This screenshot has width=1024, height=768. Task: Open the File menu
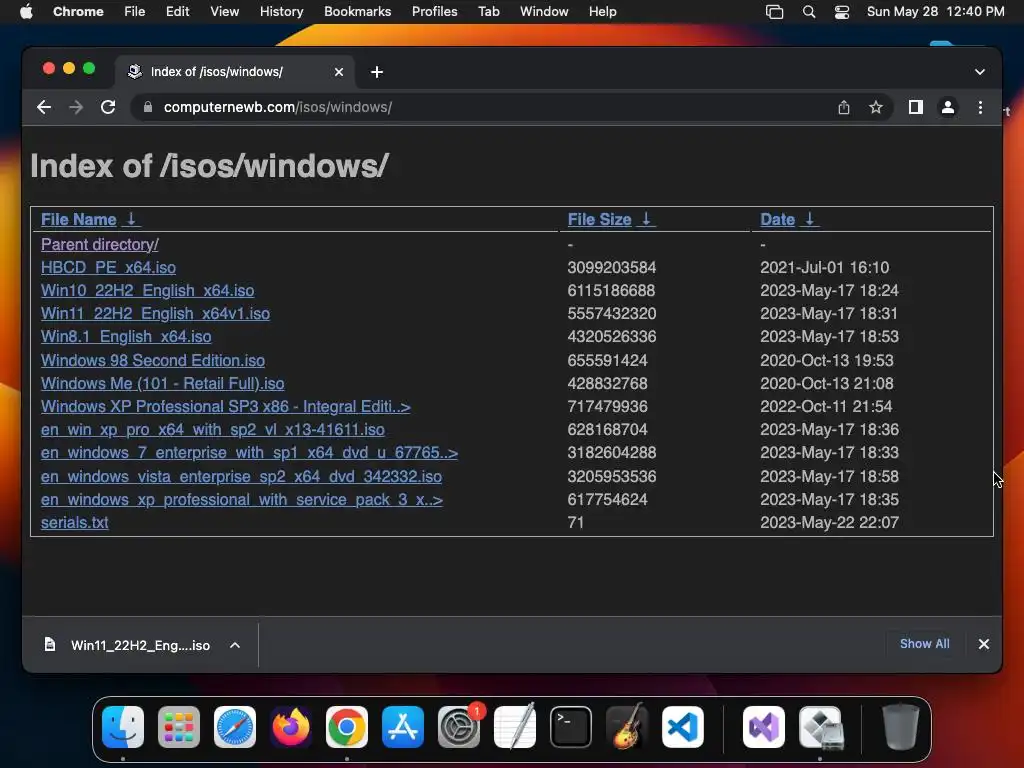click(135, 12)
